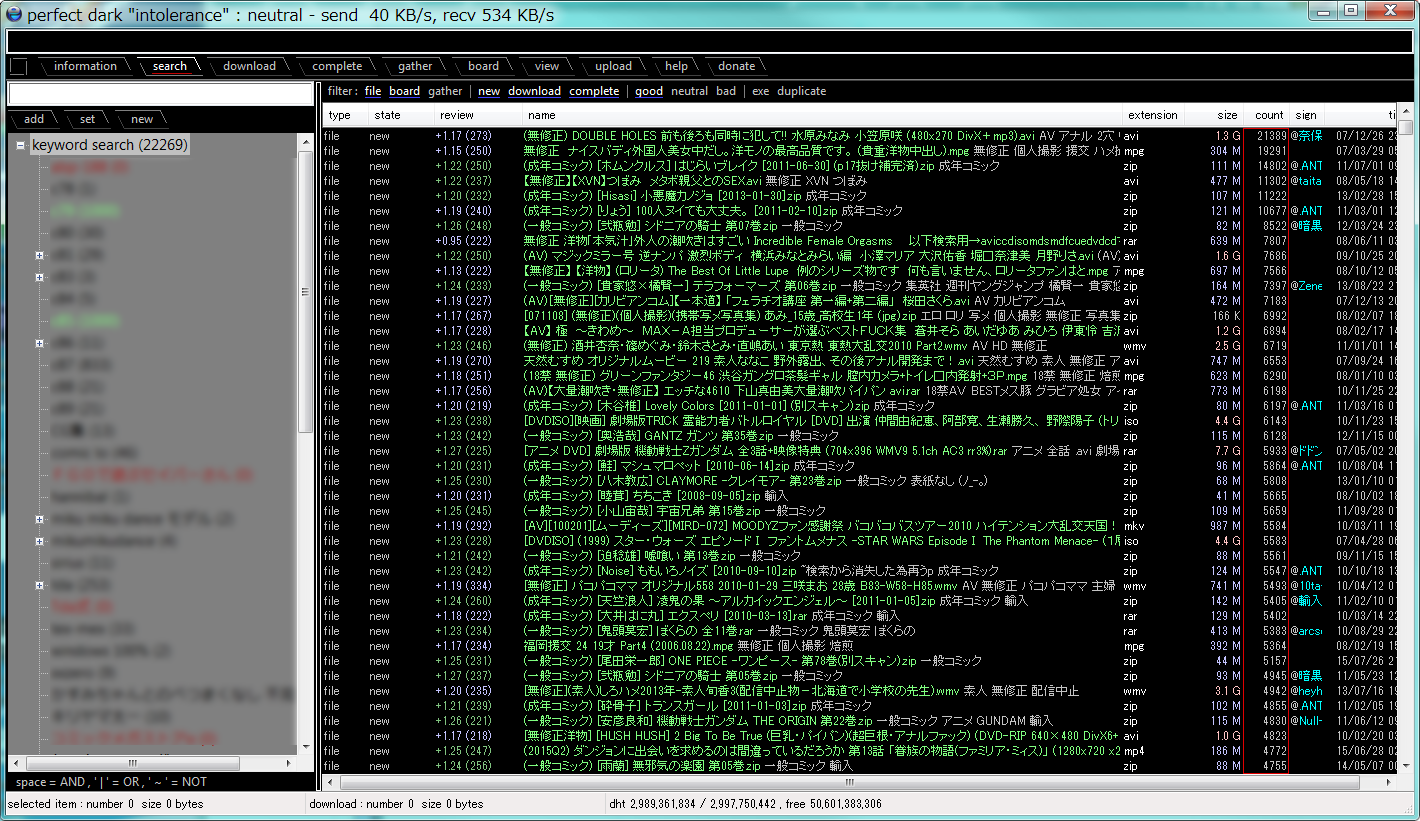1420x821 pixels.
Task: Open the donate tab
Action: [736, 67]
